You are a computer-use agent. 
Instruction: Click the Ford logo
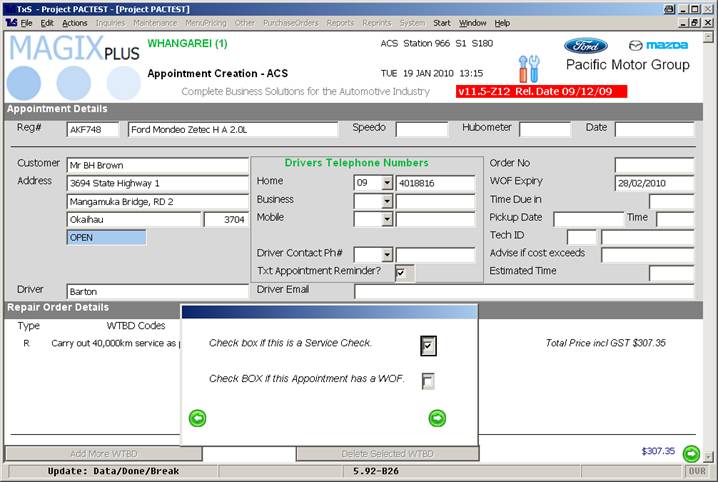[x=585, y=45]
